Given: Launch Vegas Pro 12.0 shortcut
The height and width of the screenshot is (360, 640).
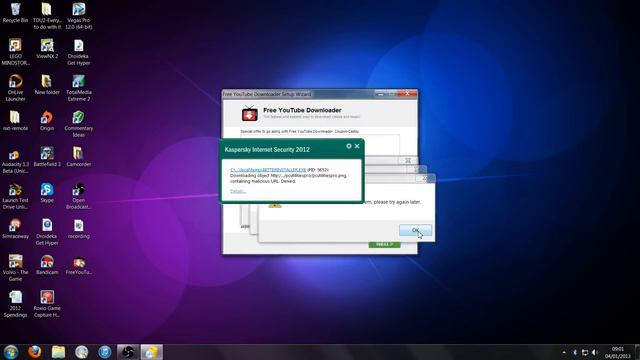Looking at the screenshot, I should [79, 16].
